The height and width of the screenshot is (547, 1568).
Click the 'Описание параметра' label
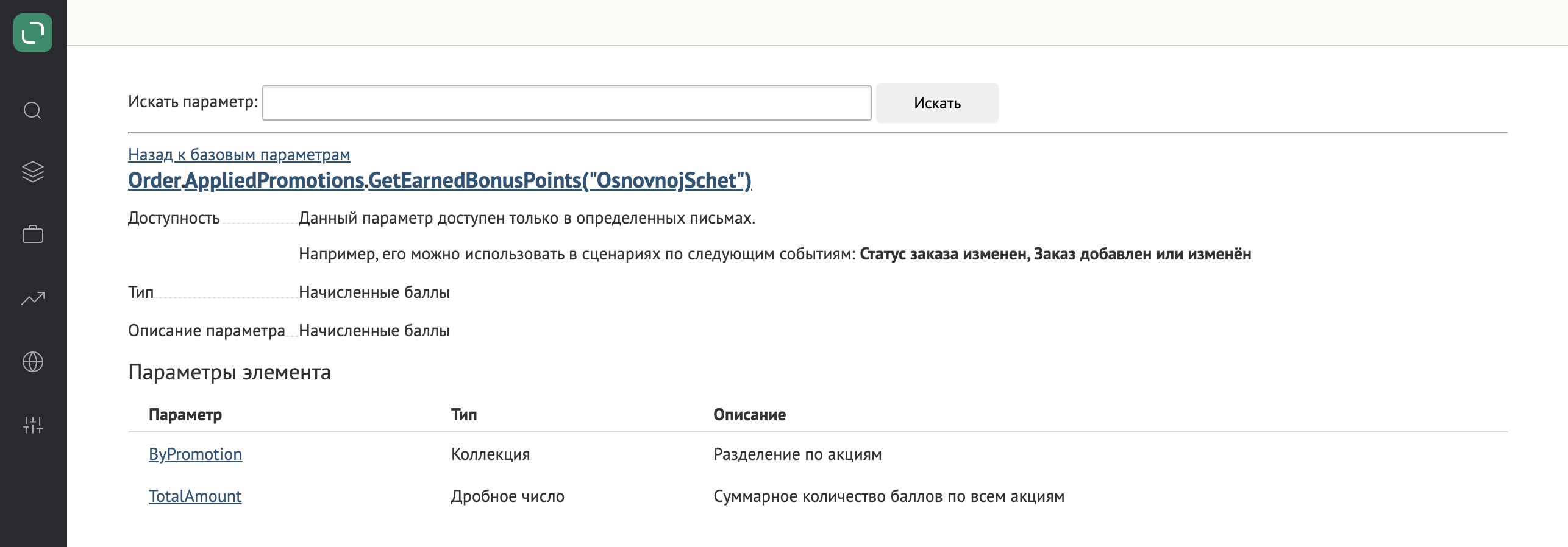(207, 331)
